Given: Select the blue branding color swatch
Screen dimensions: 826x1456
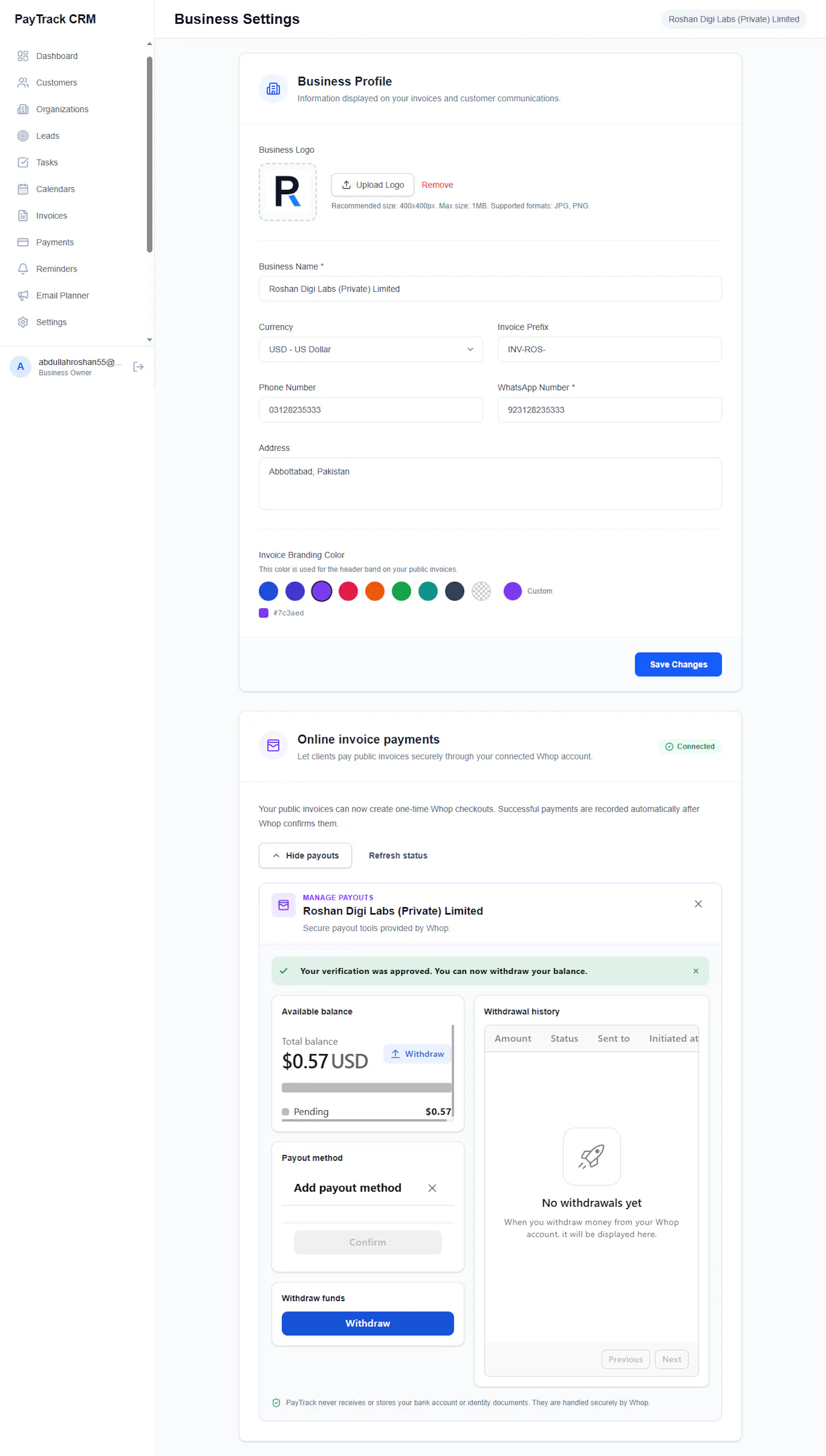Looking at the screenshot, I should click(x=268, y=591).
